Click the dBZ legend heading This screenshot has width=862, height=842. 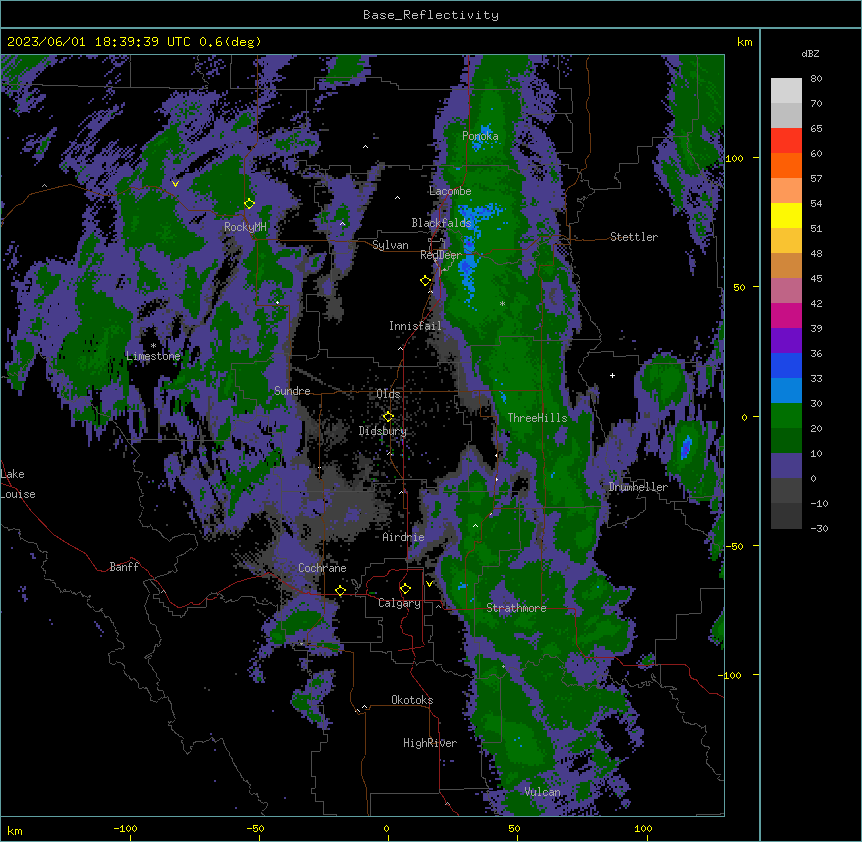810,53
